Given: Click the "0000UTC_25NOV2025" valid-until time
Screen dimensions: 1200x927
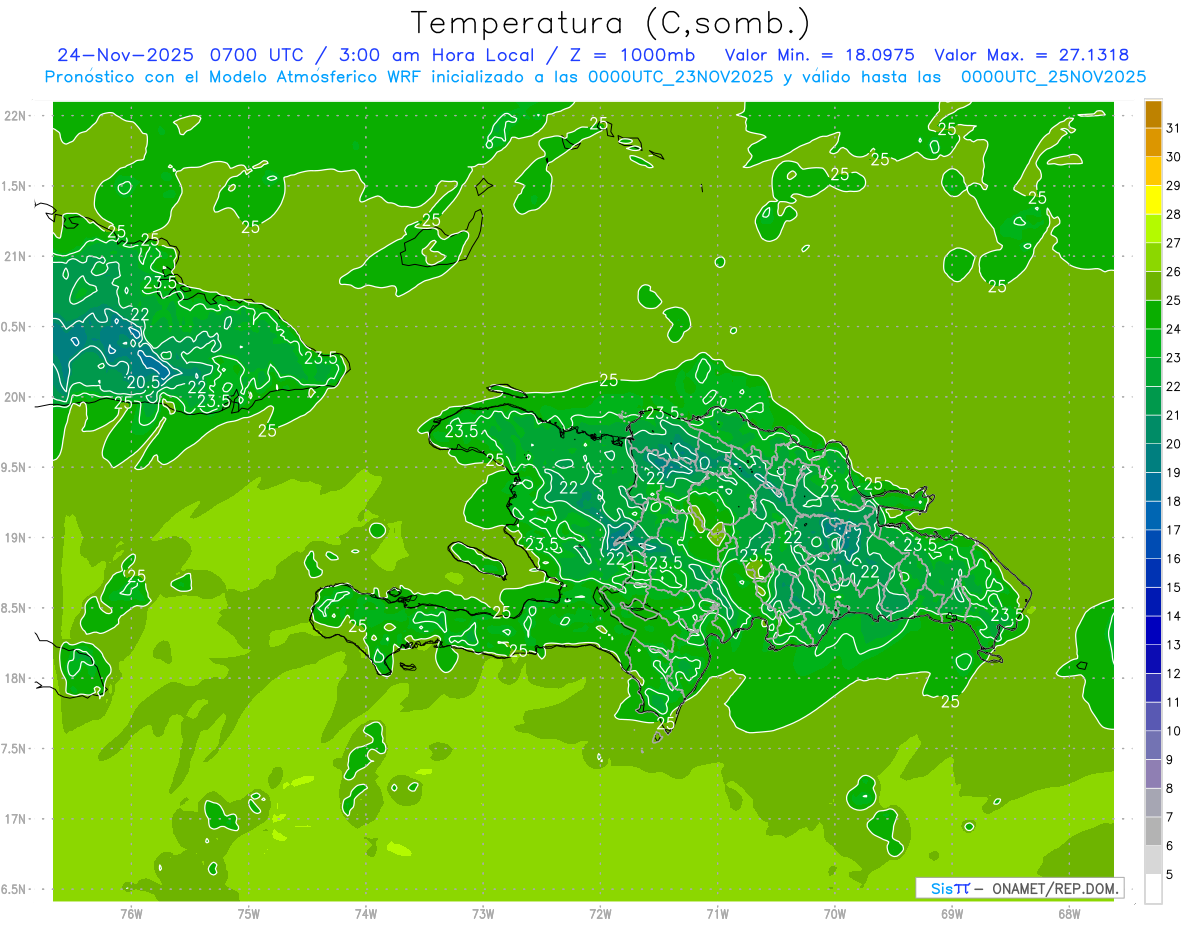Looking at the screenshot, I should [x=1053, y=77].
